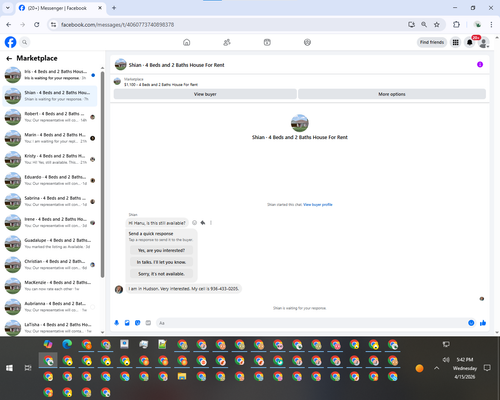Image resolution: width=500 pixels, height=400 pixels.
Task: Open the Eduardo conversation
Action: click(x=50, y=180)
